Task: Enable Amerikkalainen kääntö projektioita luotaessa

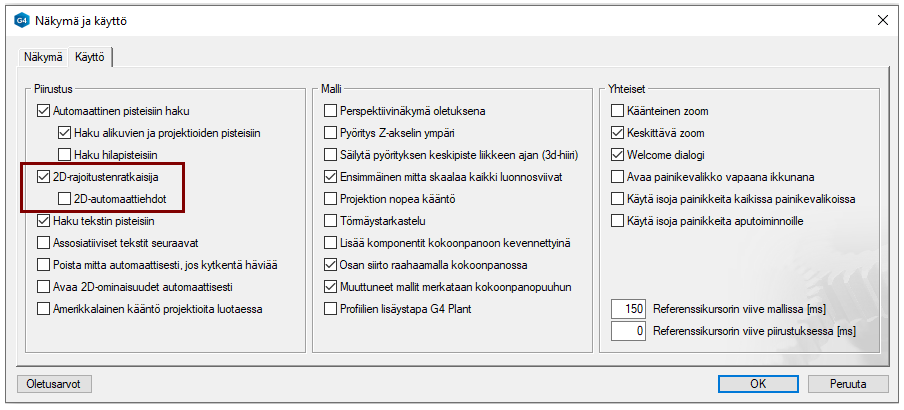Action: [x=43, y=309]
